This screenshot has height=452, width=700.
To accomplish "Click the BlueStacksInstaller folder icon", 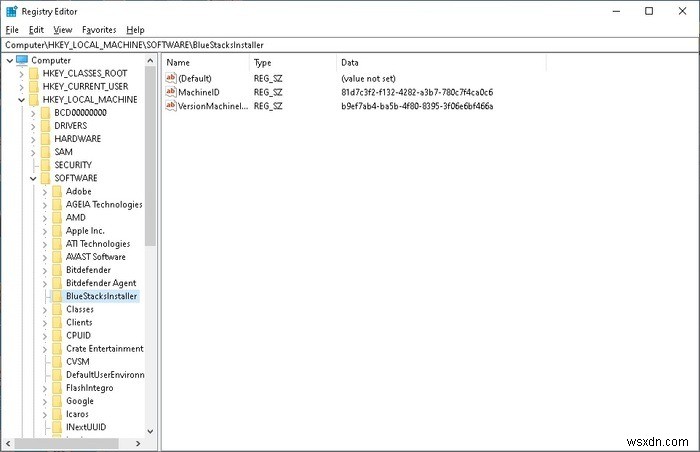I will tap(57, 296).
